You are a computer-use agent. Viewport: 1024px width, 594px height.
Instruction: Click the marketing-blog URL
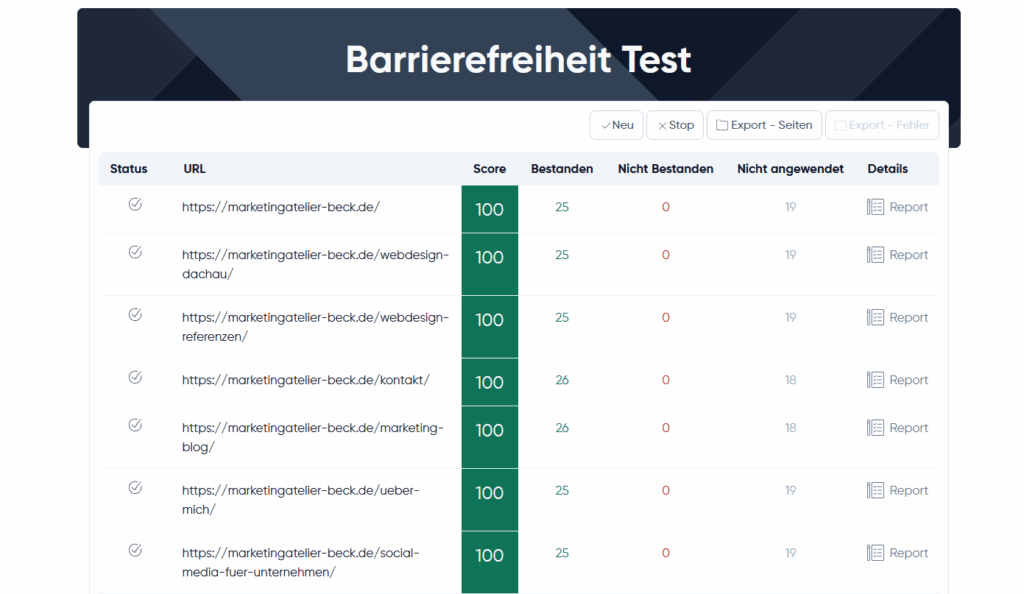point(313,437)
